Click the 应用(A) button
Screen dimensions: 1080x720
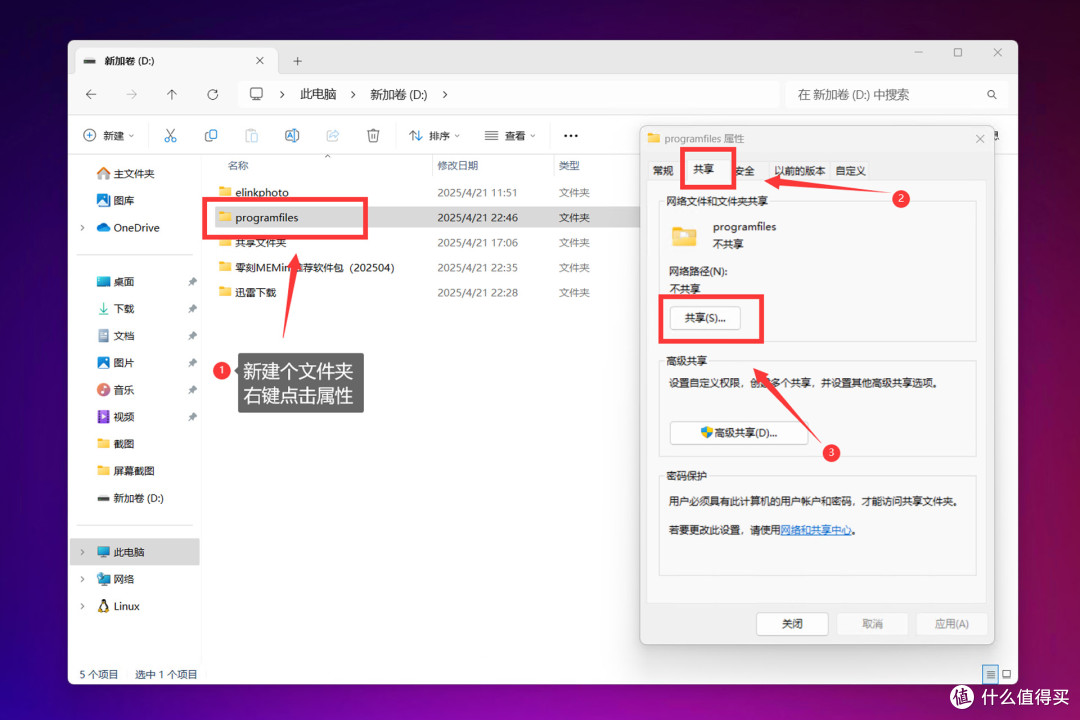[952, 624]
